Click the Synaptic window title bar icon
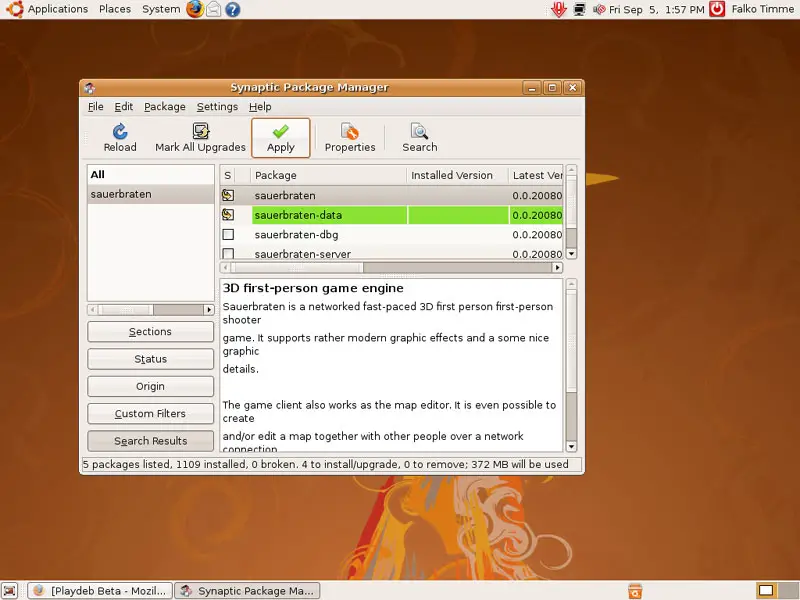The image size is (800, 600). click(x=90, y=88)
